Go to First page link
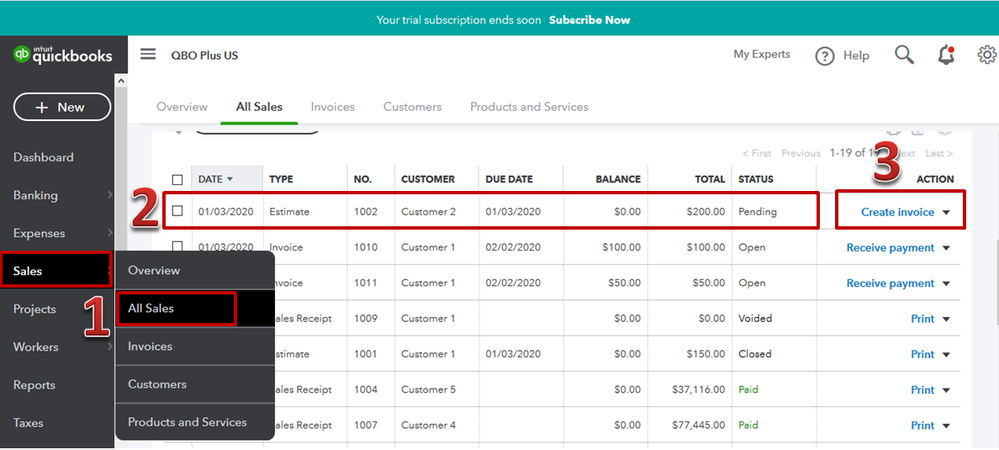The height and width of the screenshot is (450, 999). point(756,154)
